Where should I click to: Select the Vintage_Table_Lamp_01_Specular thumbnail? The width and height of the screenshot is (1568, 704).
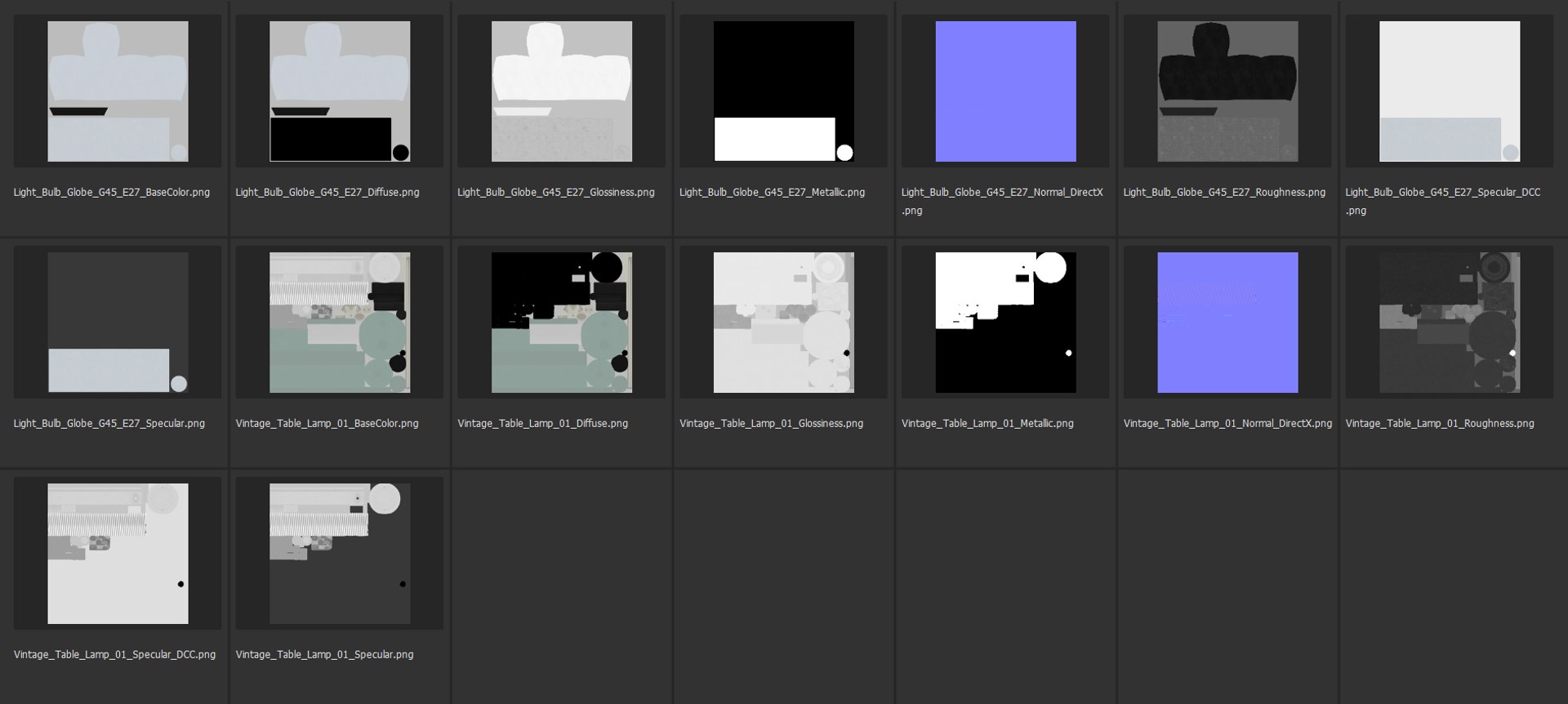pos(340,554)
